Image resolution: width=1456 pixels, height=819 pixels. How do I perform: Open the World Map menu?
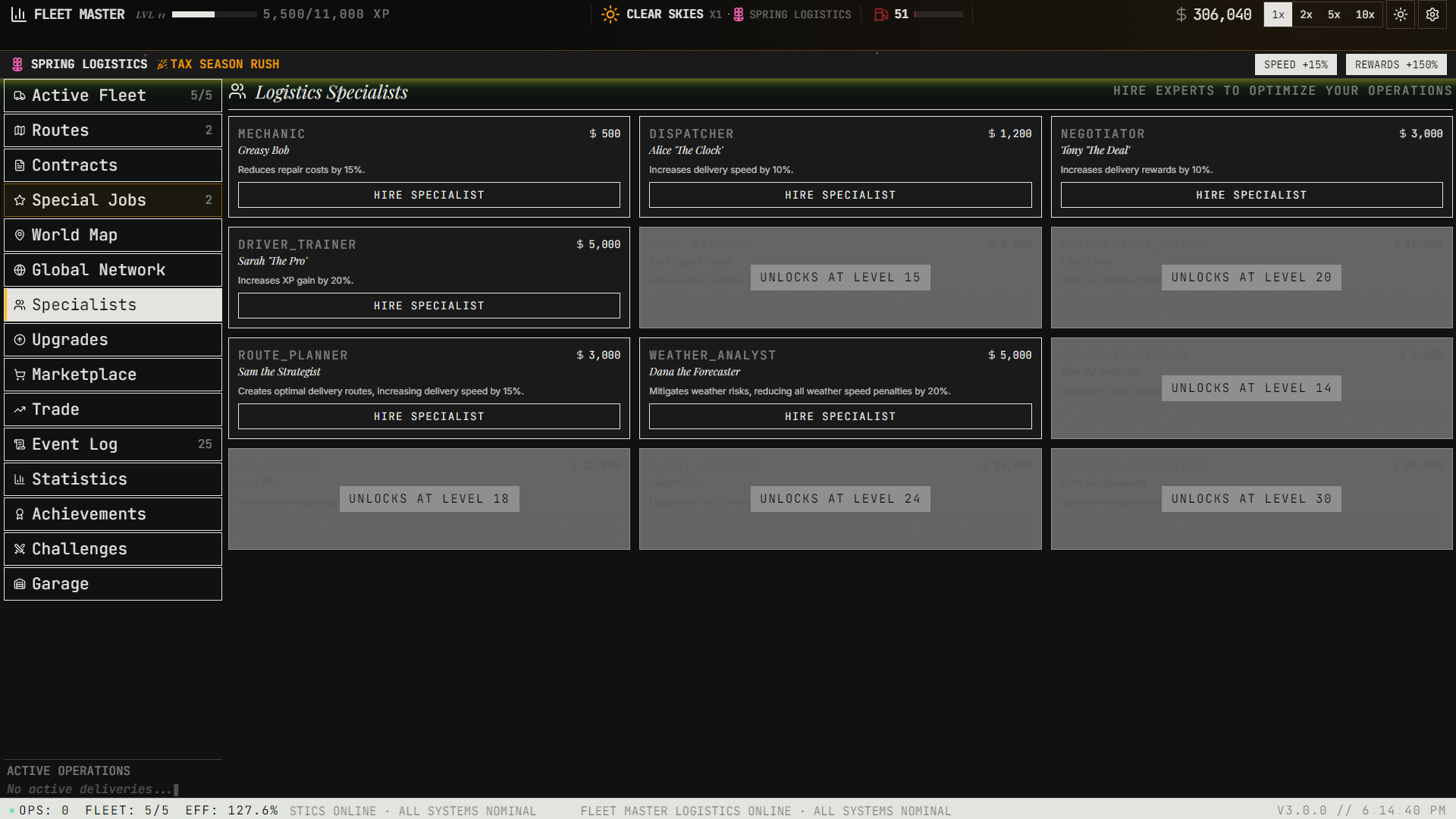click(x=113, y=235)
